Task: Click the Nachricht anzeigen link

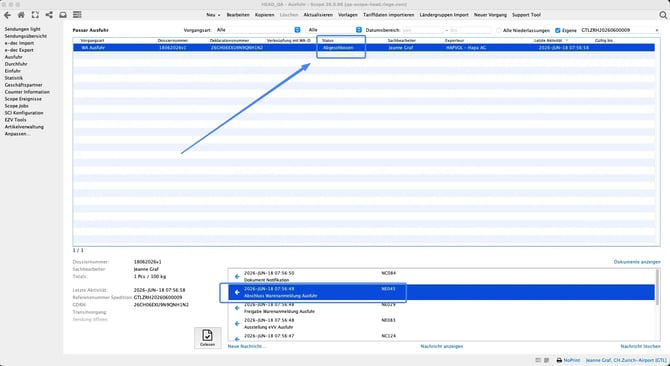Action: 442,346
